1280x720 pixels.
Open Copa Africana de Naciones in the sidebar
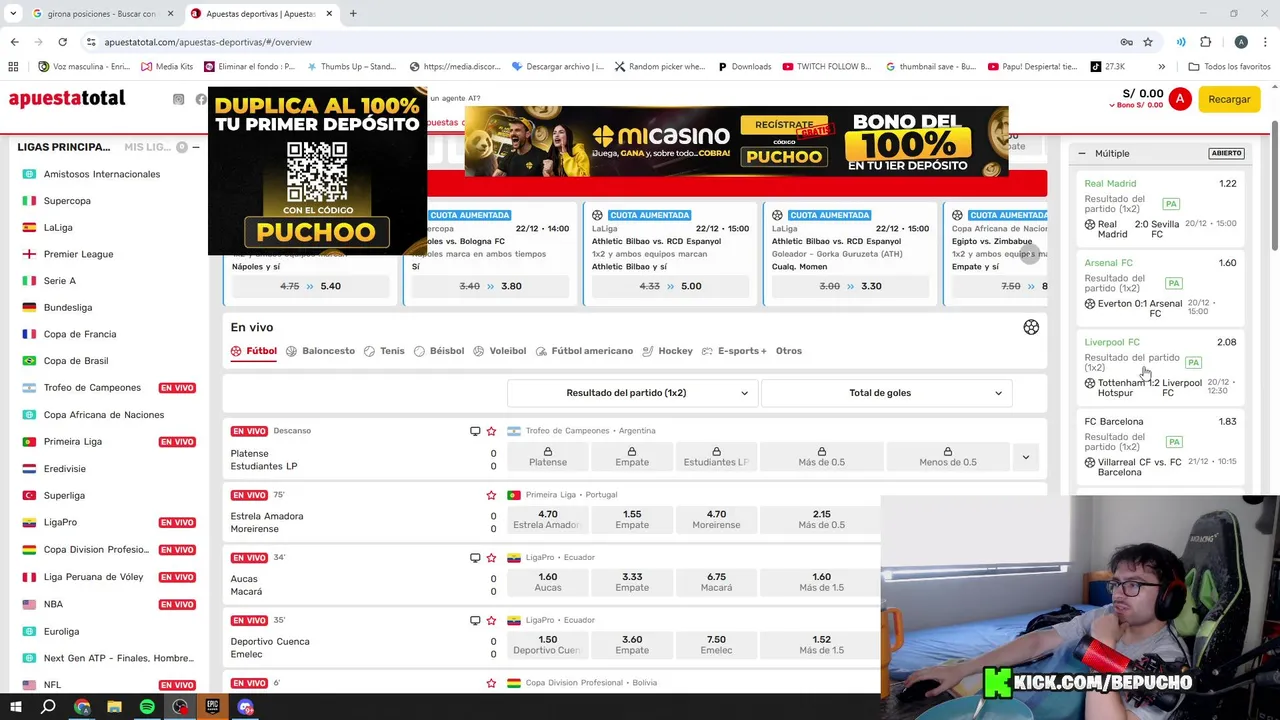click(104, 415)
